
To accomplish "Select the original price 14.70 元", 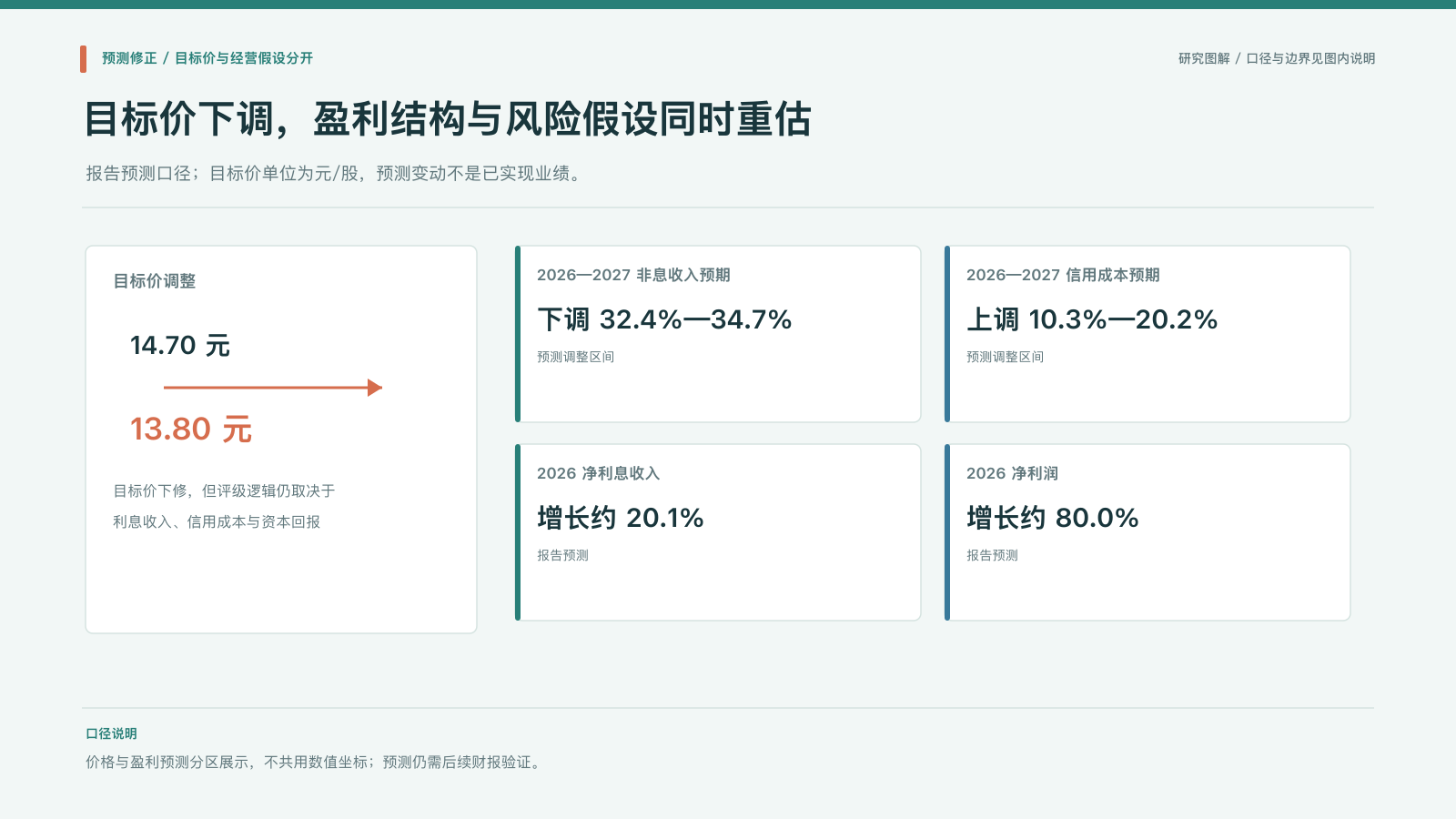I will 180,346.
